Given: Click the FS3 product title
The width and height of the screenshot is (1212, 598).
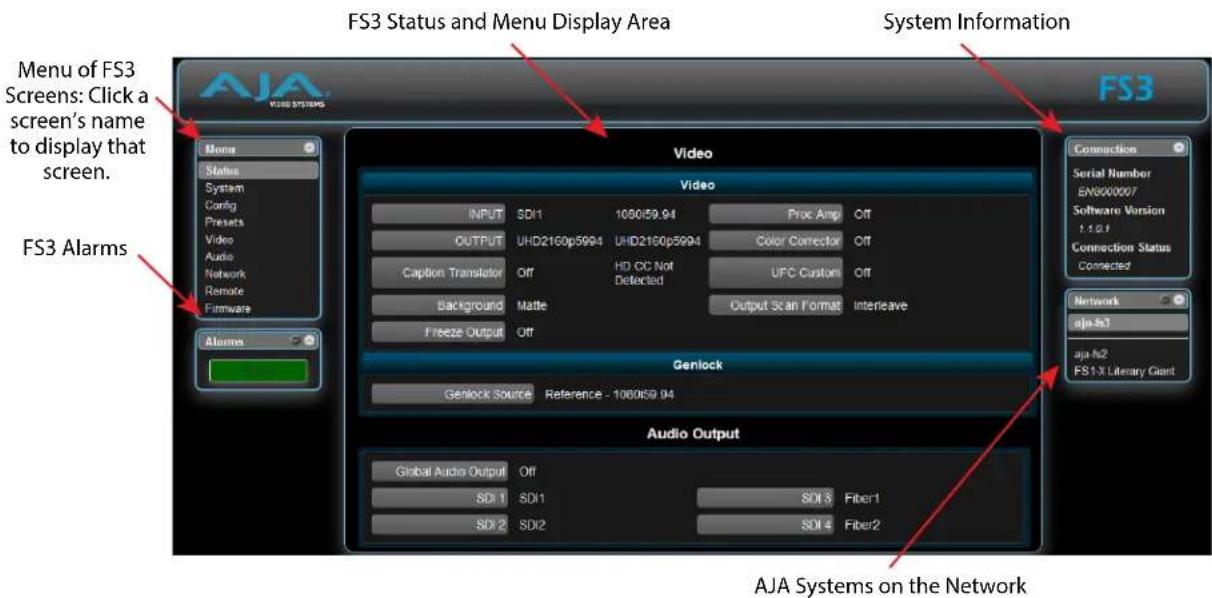Looking at the screenshot, I should coord(1125,89).
